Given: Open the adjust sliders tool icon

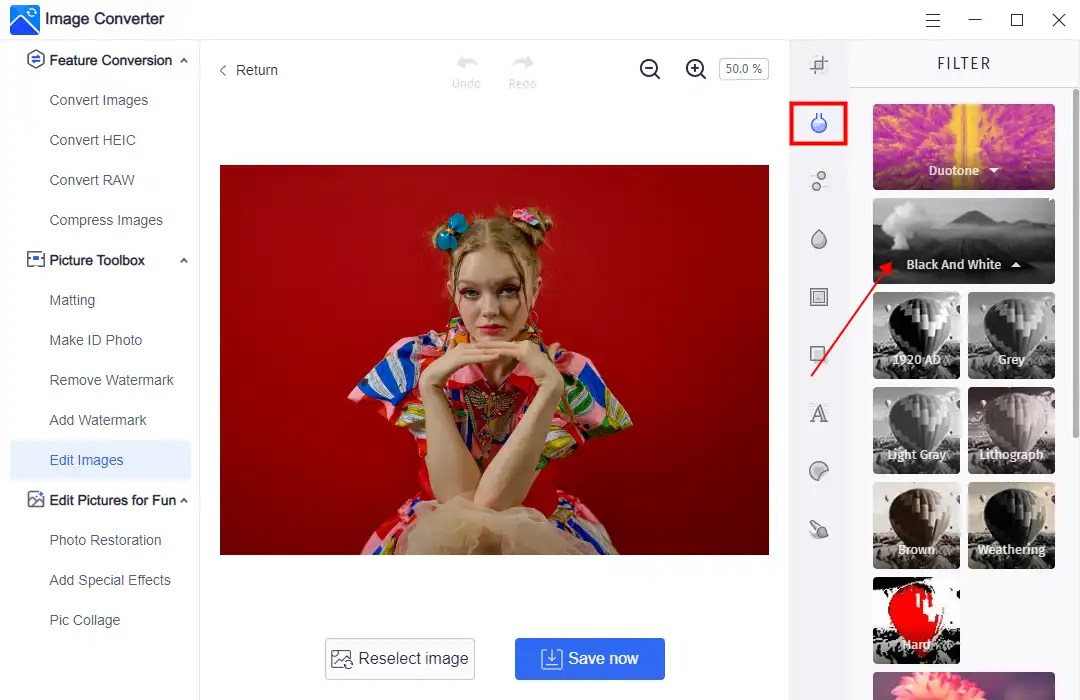Looking at the screenshot, I should [x=818, y=181].
